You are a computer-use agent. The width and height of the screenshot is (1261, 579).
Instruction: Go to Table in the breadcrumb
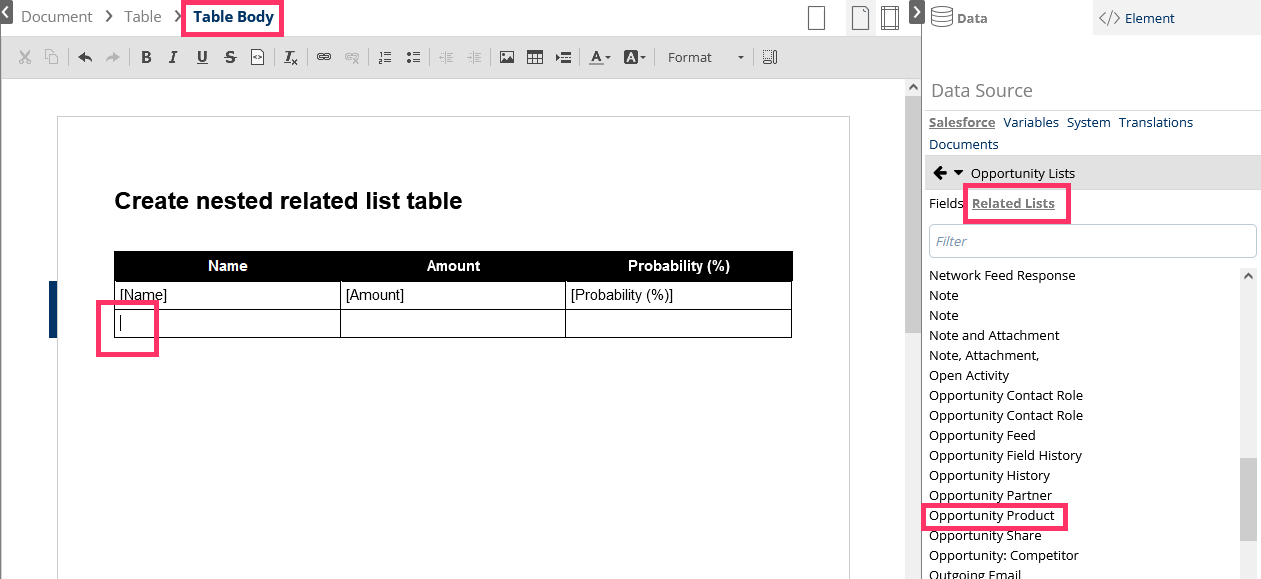click(142, 17)
